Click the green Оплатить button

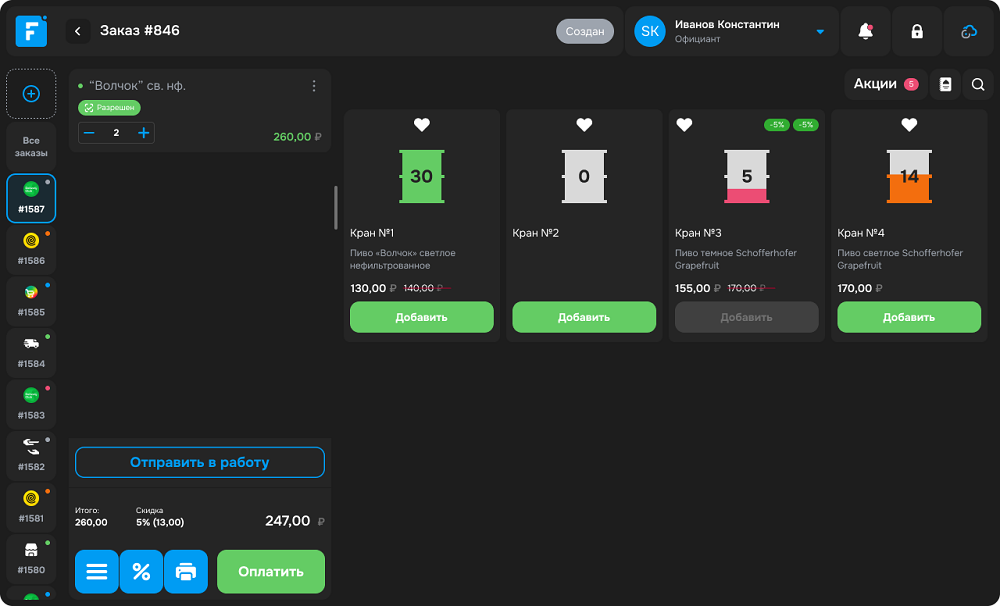pos(270,572)
